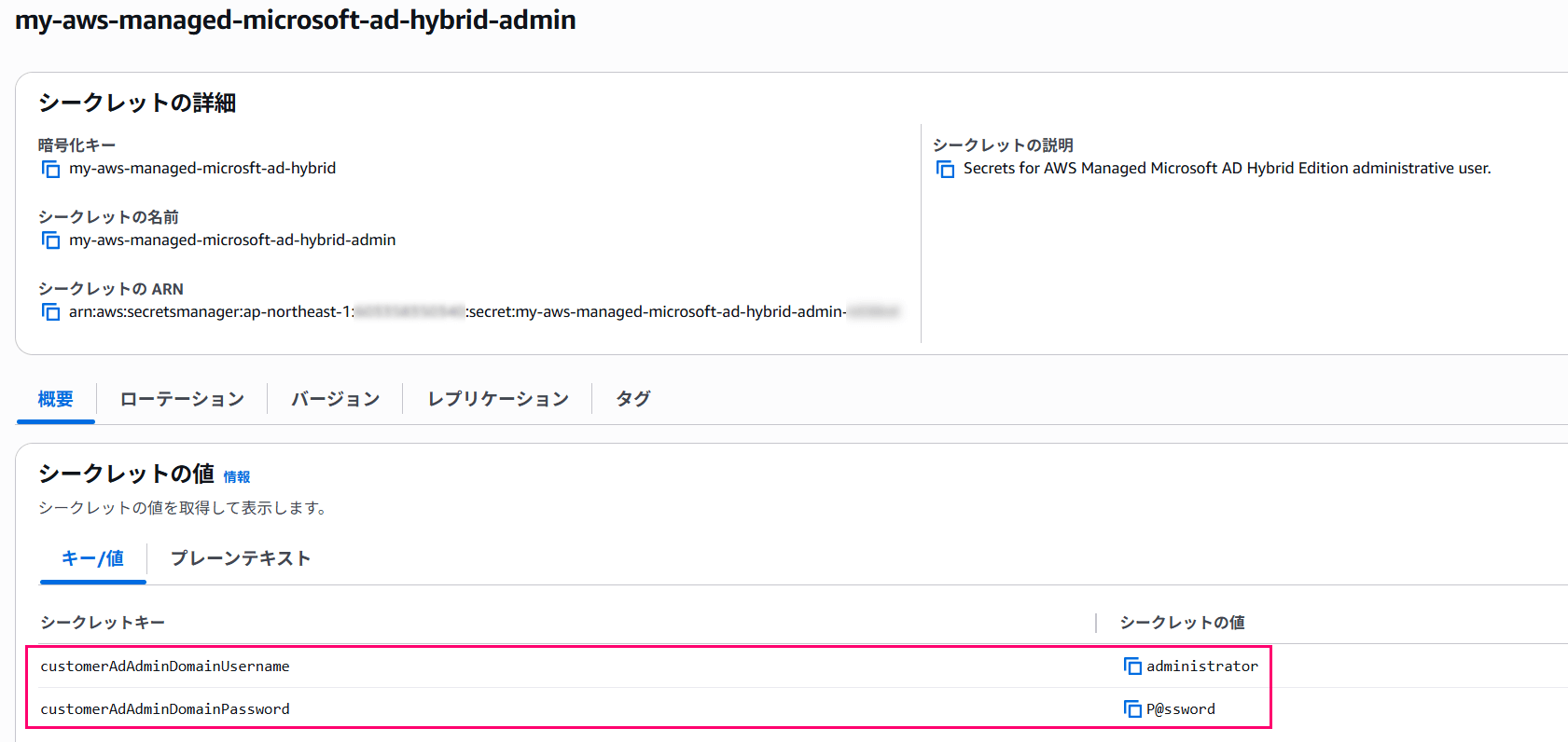Copy the secret name my-aws-managed-microsoft-ad-hybrid-admin
This screenshot has height=742, width=1568.
[50, 240]
